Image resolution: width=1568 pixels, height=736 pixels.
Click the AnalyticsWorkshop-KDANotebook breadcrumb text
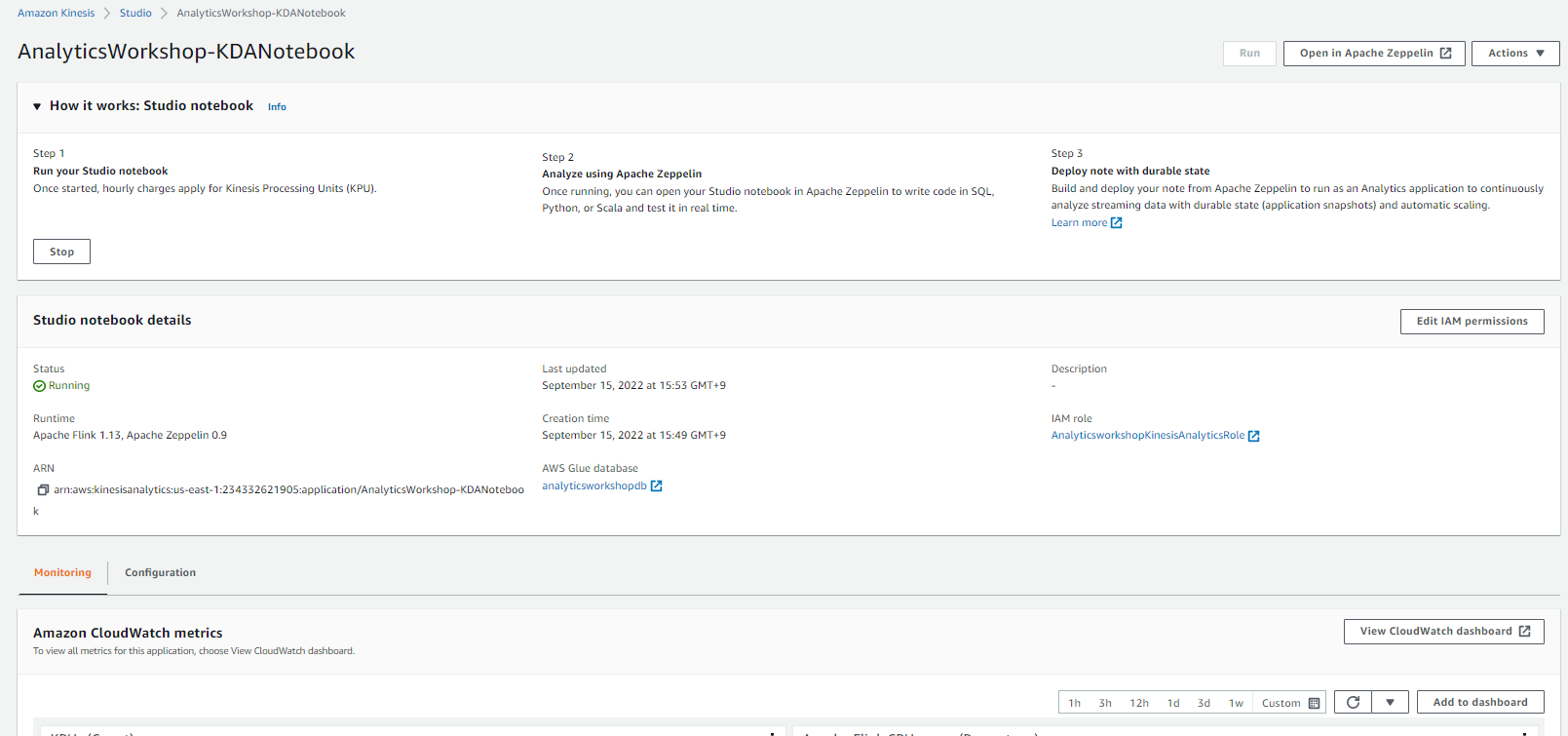261,14
